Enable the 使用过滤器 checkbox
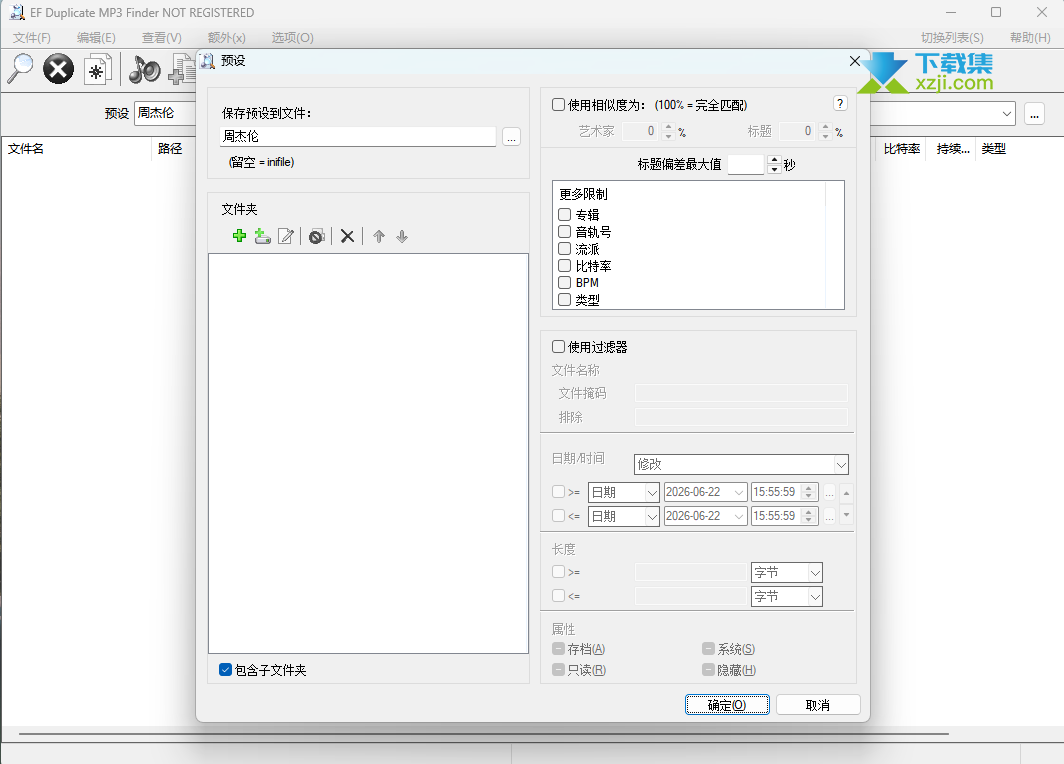The image size is (1064, 764). click(558, 347)
